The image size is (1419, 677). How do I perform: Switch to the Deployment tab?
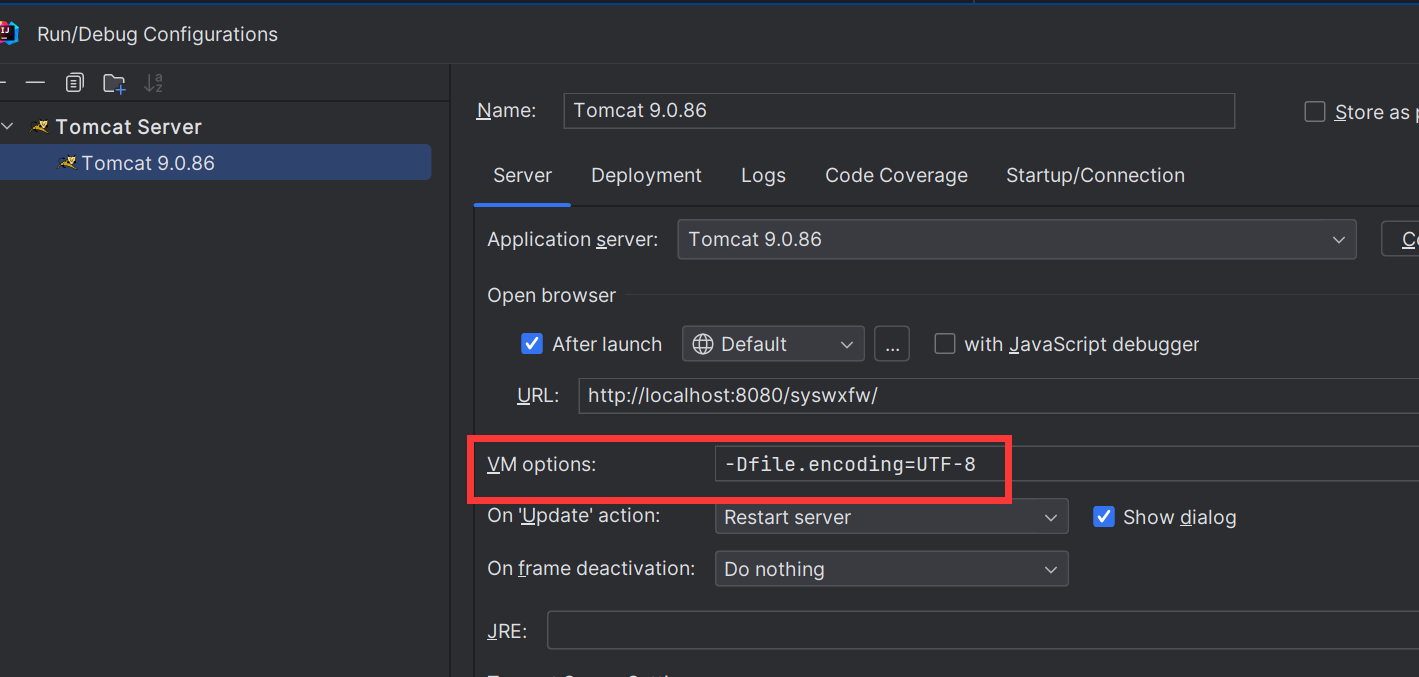(x=646, y=175)
